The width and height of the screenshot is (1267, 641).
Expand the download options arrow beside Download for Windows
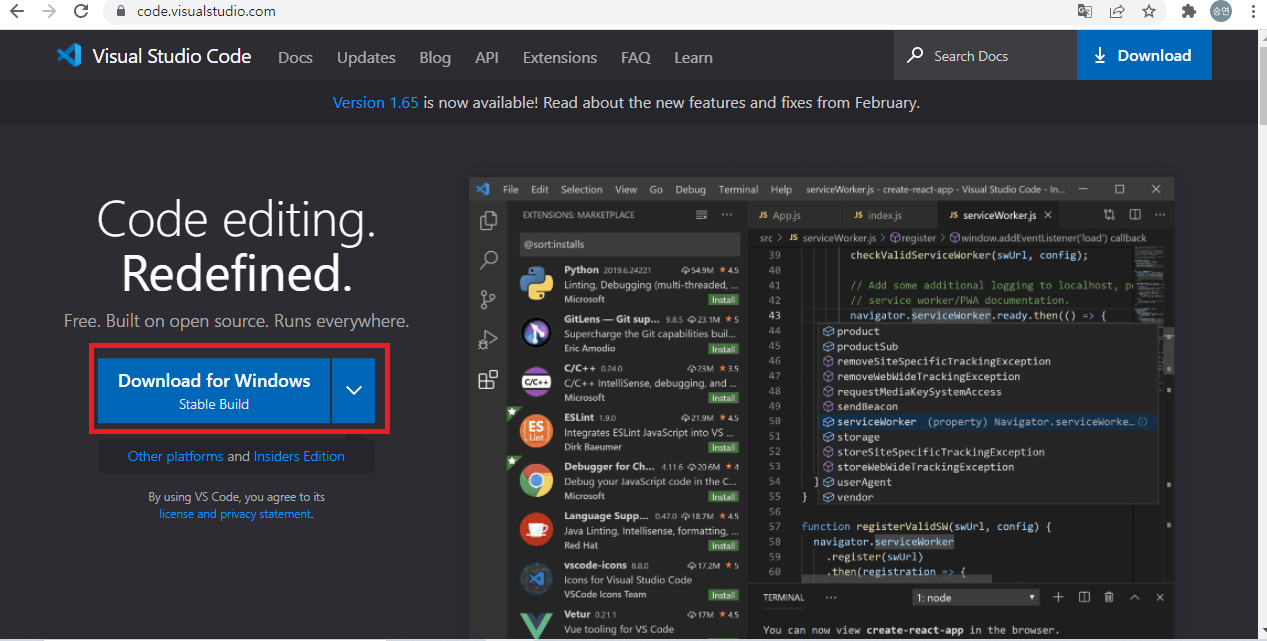[x=354, y=390]
